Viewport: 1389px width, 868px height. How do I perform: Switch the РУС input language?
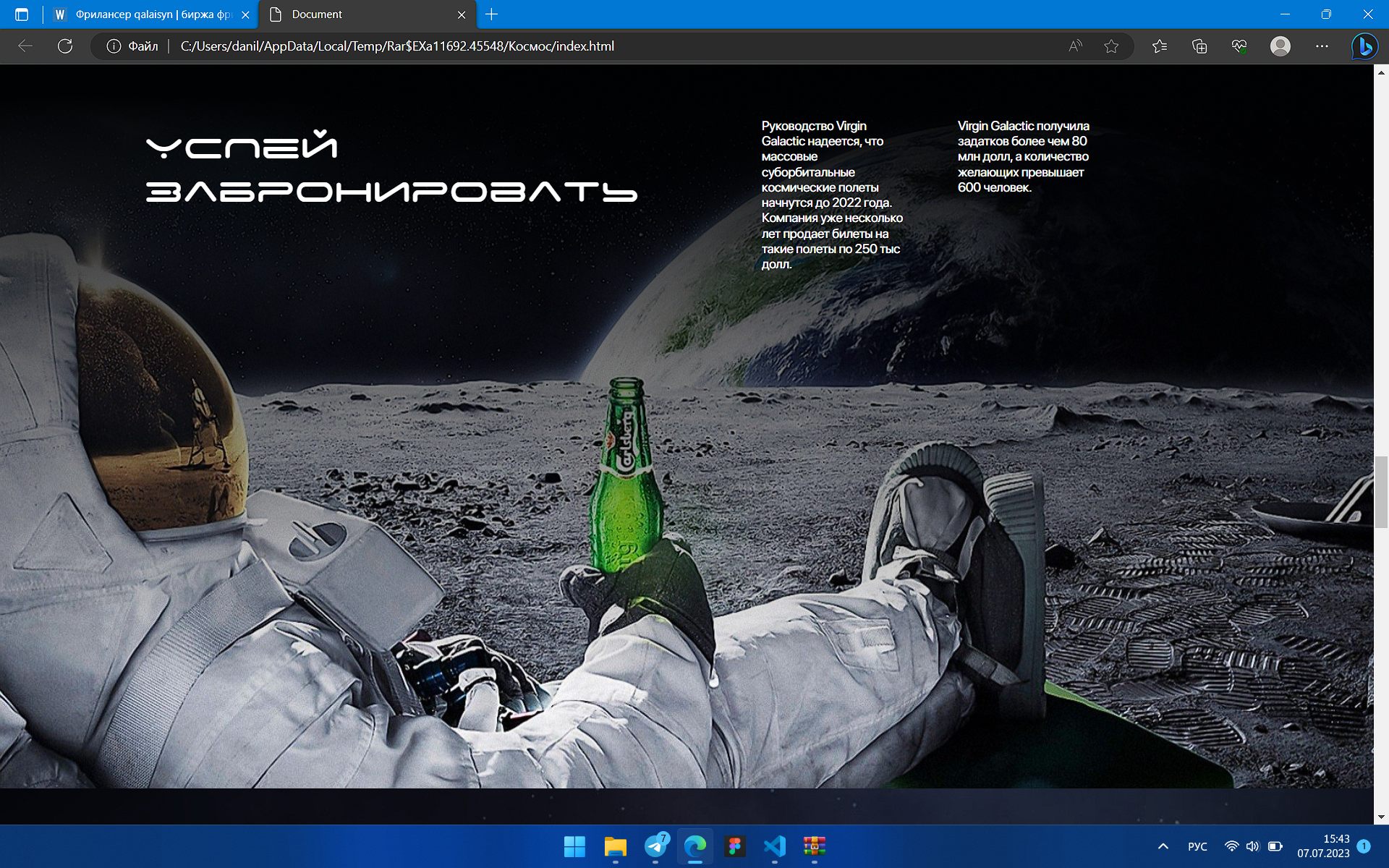pyautogui.click(x=1197, y=846)
